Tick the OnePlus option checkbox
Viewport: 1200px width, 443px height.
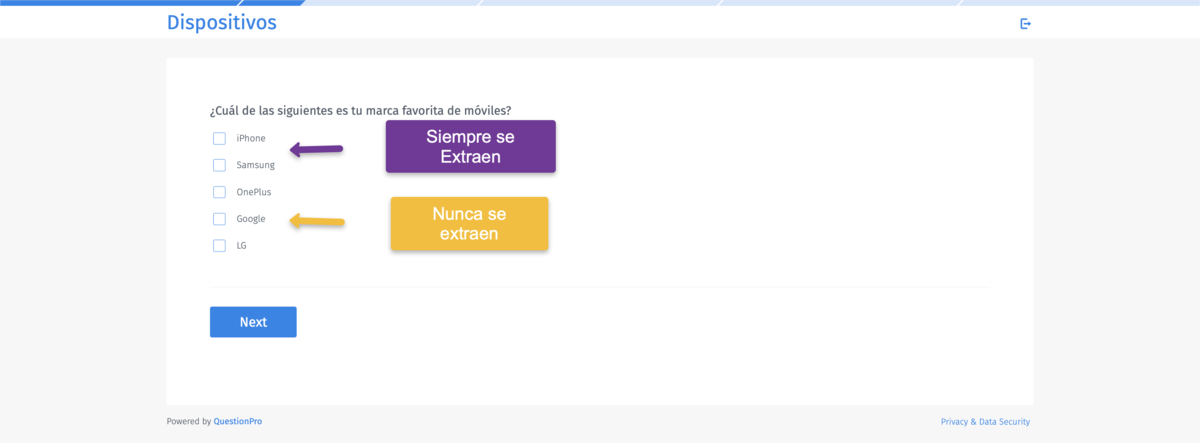pyautogui.click(x=219, y=192)
